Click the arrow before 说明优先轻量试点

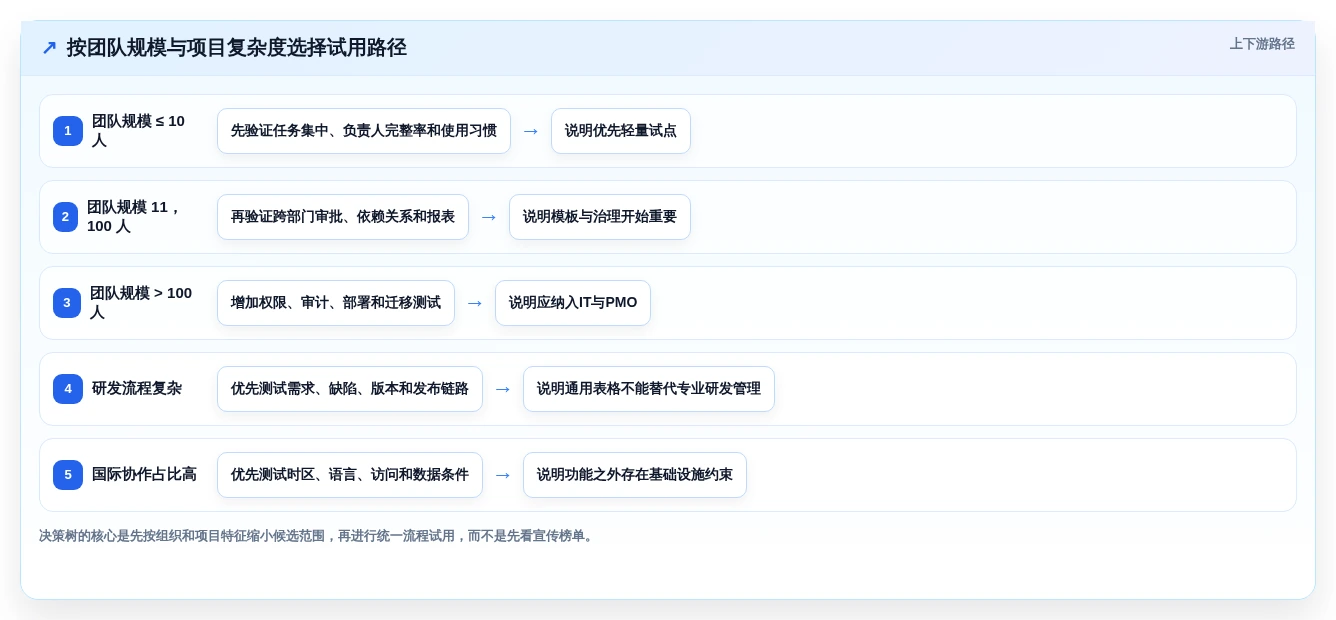click(x=531, y=131)
